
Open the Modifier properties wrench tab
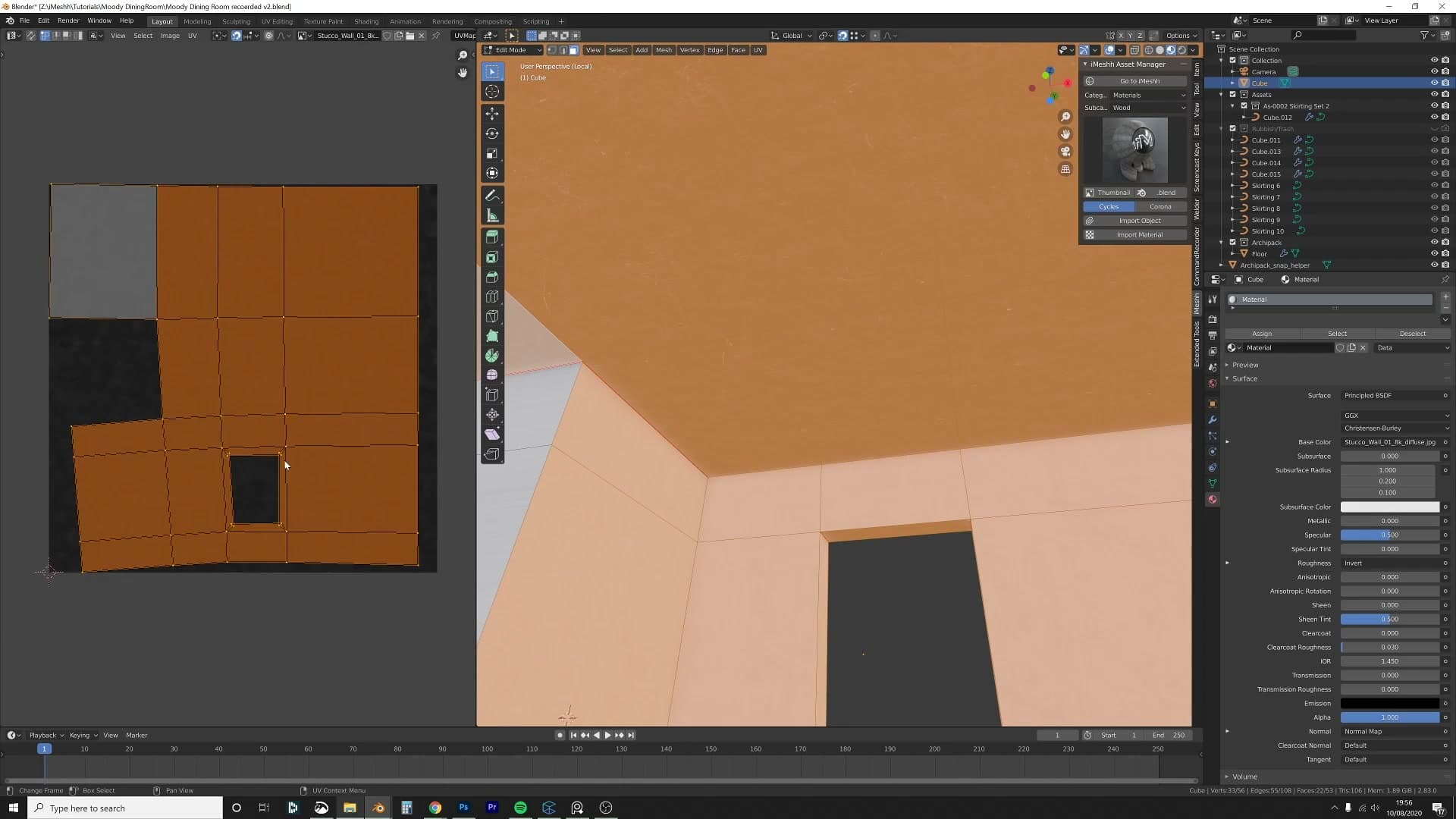coord(1213,419)
